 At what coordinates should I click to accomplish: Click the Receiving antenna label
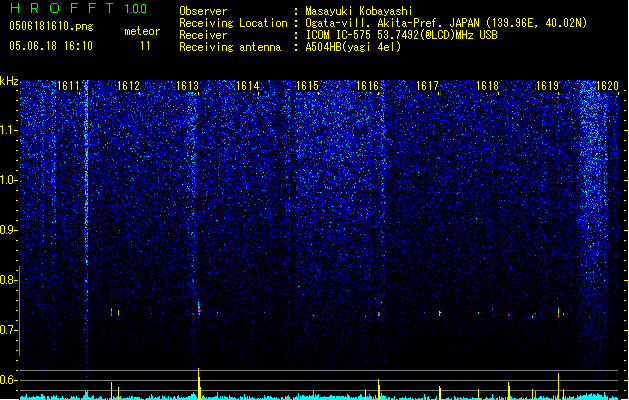(230, 47)
